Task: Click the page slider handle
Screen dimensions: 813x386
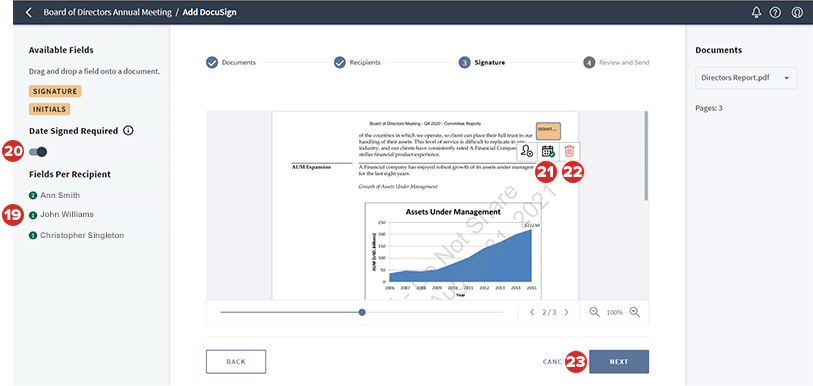Action: click(362, 312)
